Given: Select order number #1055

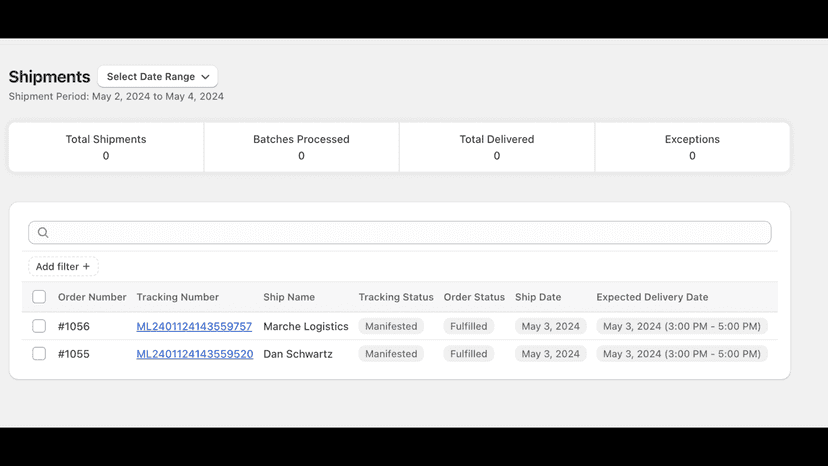Looking at the screenshot, I should (x=74, y=354).
